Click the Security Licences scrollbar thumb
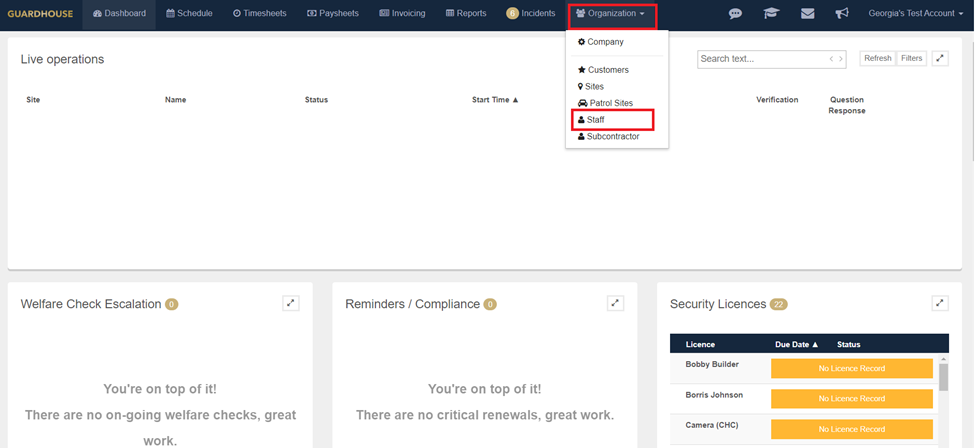975x448 pixels. click(x=943, y=377)
